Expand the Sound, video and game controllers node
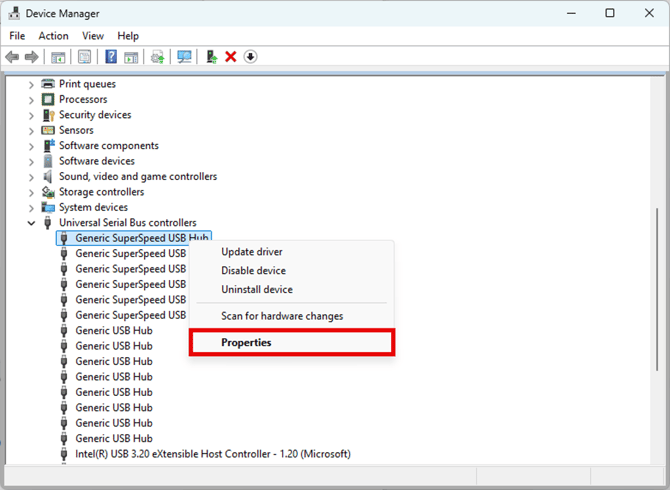The image size is (670, 490). coord(31,177)
